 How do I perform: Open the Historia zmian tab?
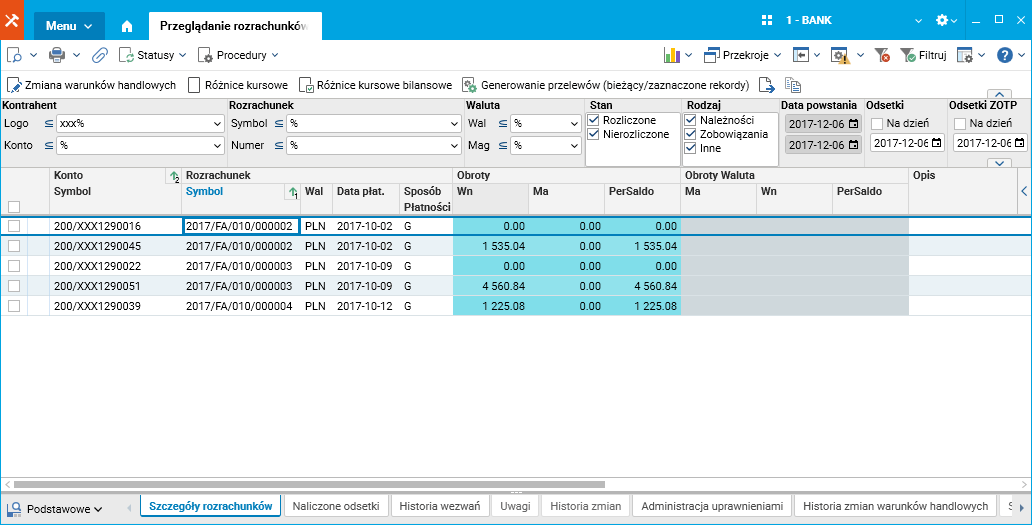pos(586,506)
